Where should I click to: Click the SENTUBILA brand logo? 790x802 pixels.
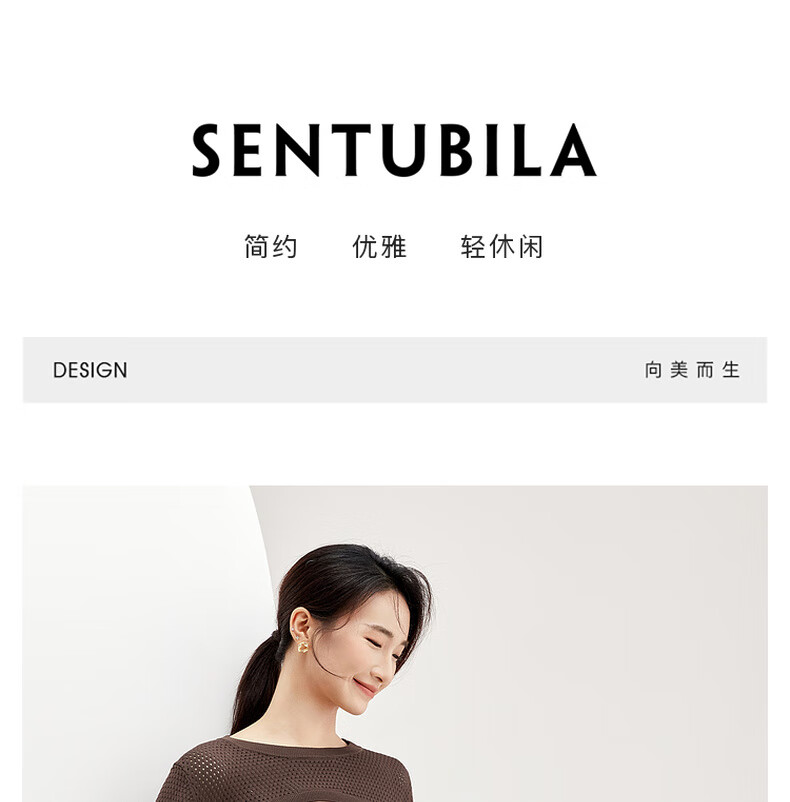[x=394, y=150]
